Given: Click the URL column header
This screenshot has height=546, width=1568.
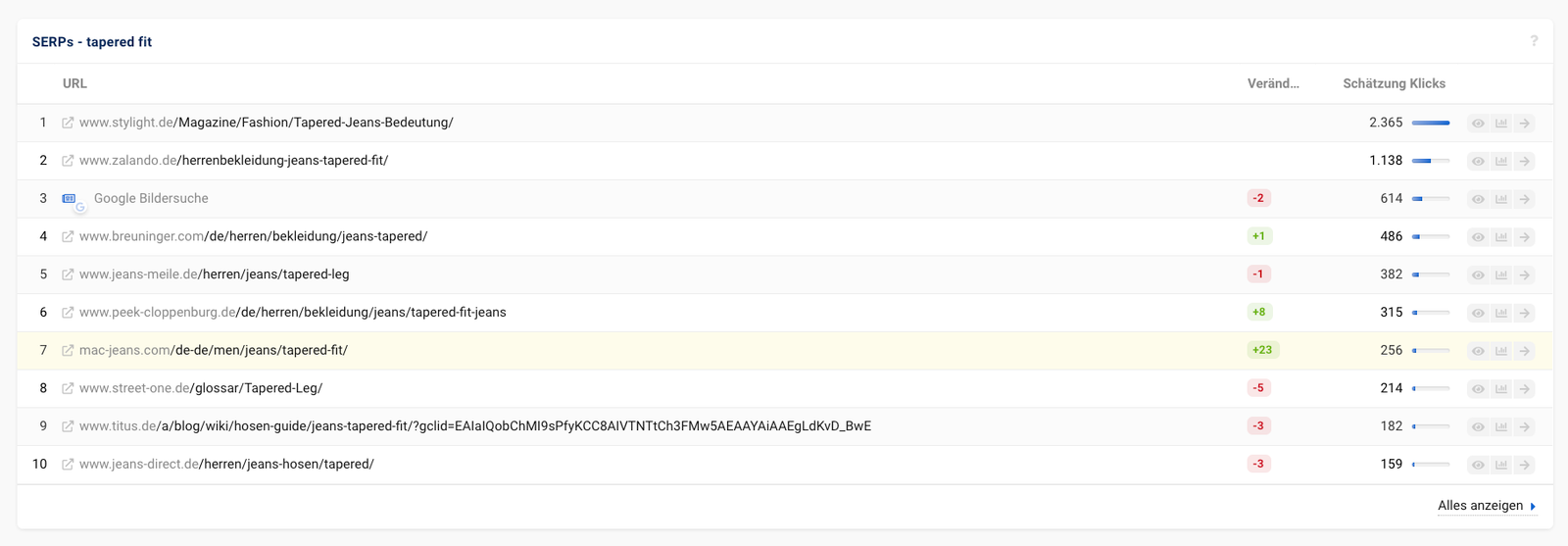Looking at the screenshot, I should (74, 83).
